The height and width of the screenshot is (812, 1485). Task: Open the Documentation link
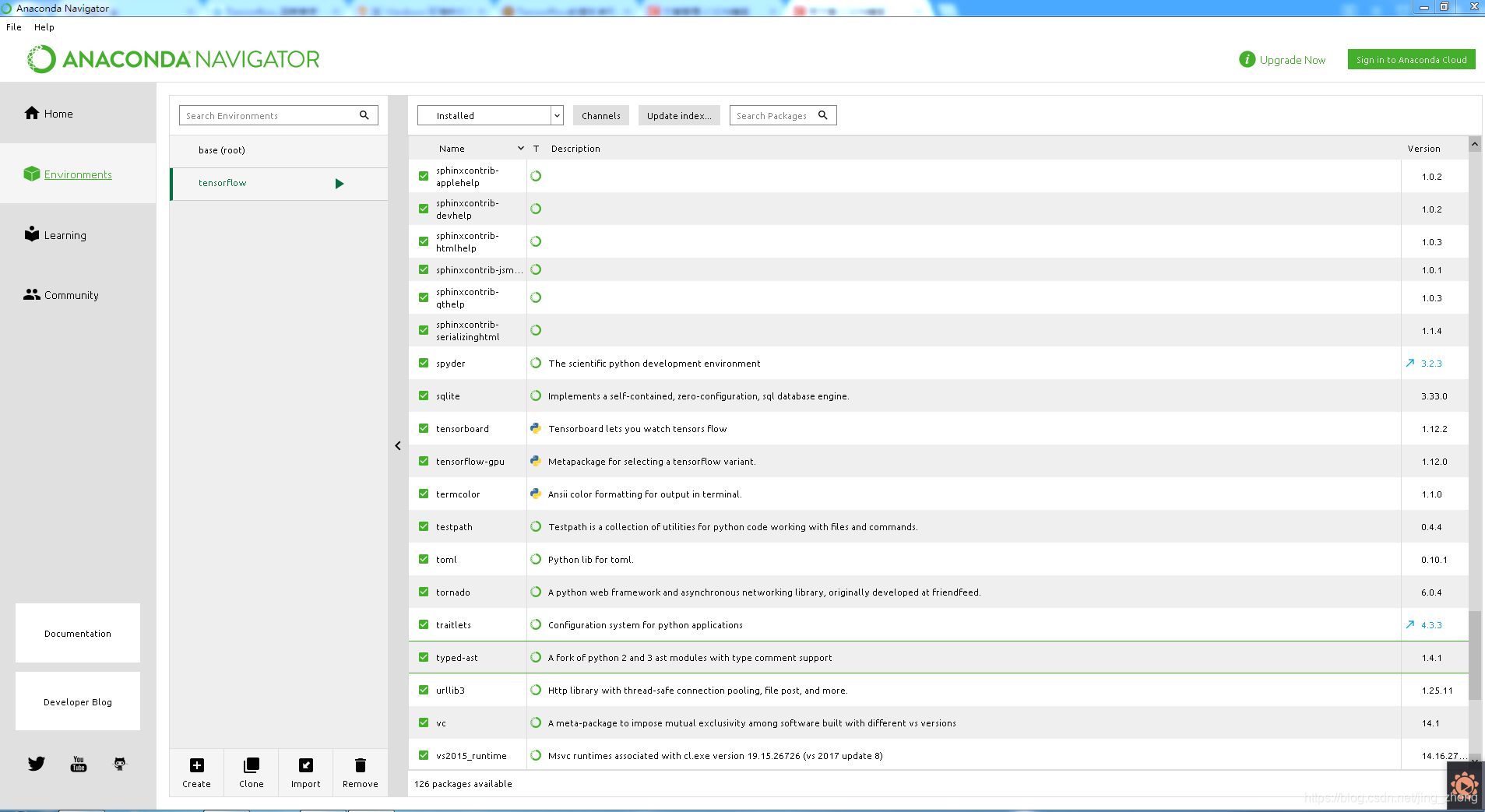coord(78,633)
